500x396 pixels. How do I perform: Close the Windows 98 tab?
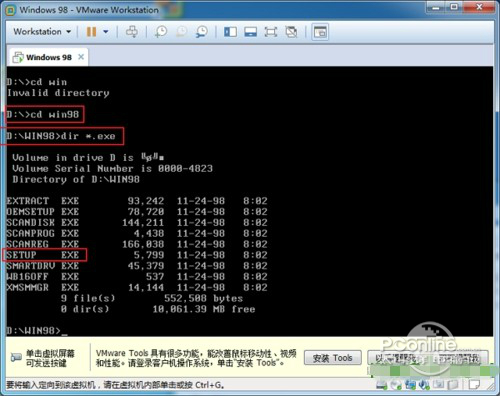point(81,57)
